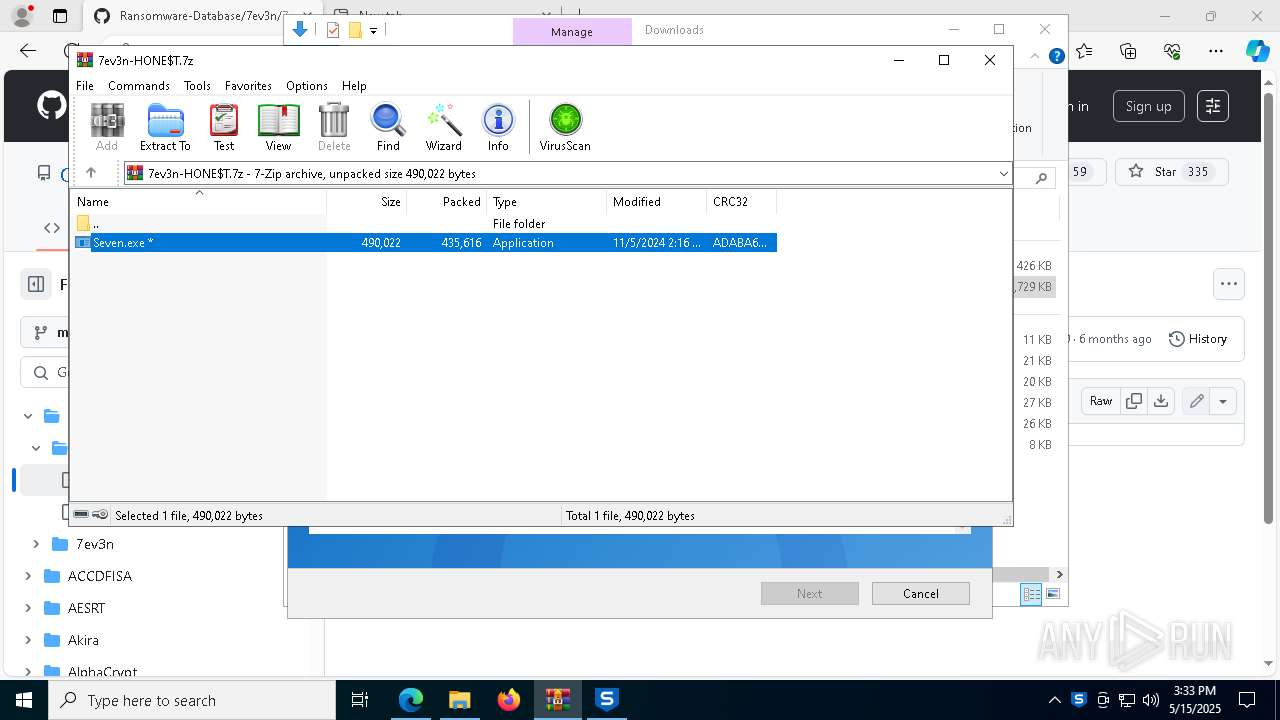Select the parent folder '..' row

pyautogui.click(x=426, y=224)
